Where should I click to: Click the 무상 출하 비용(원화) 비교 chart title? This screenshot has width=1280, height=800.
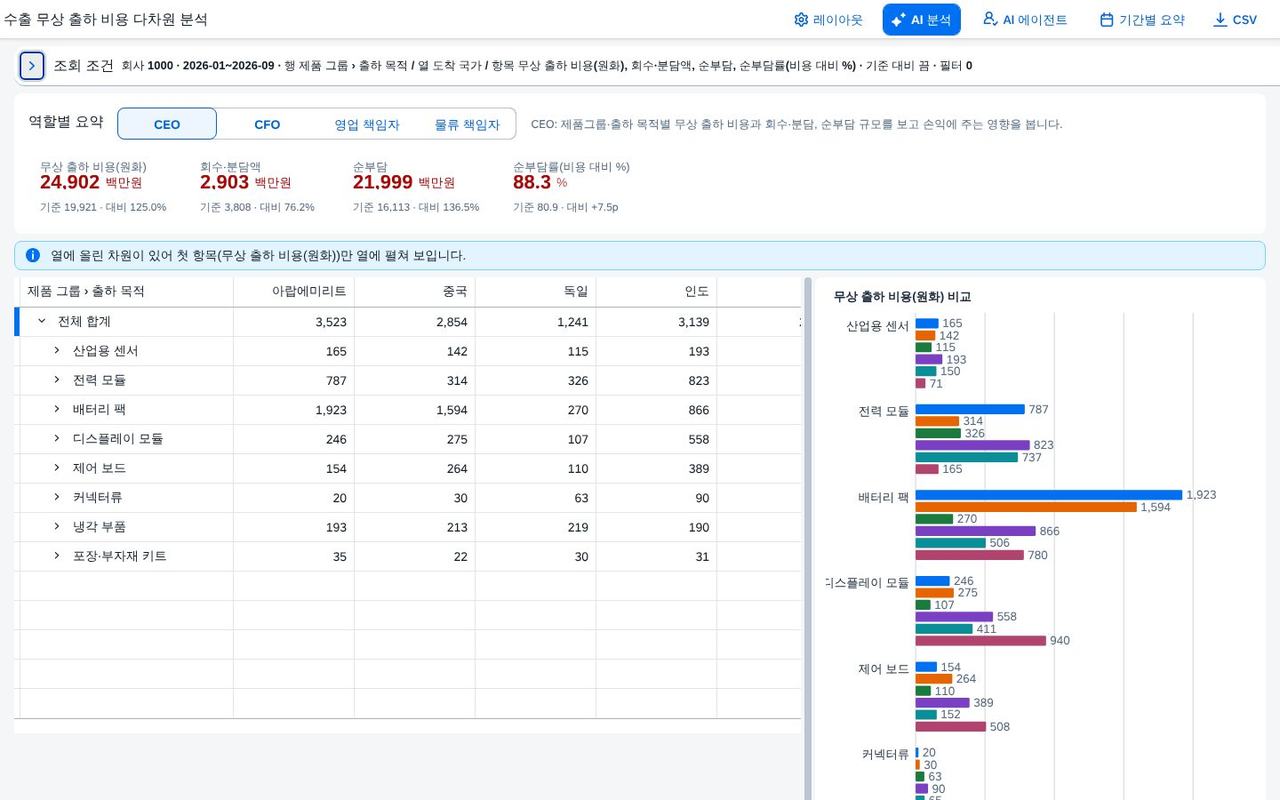click(902, 297)
